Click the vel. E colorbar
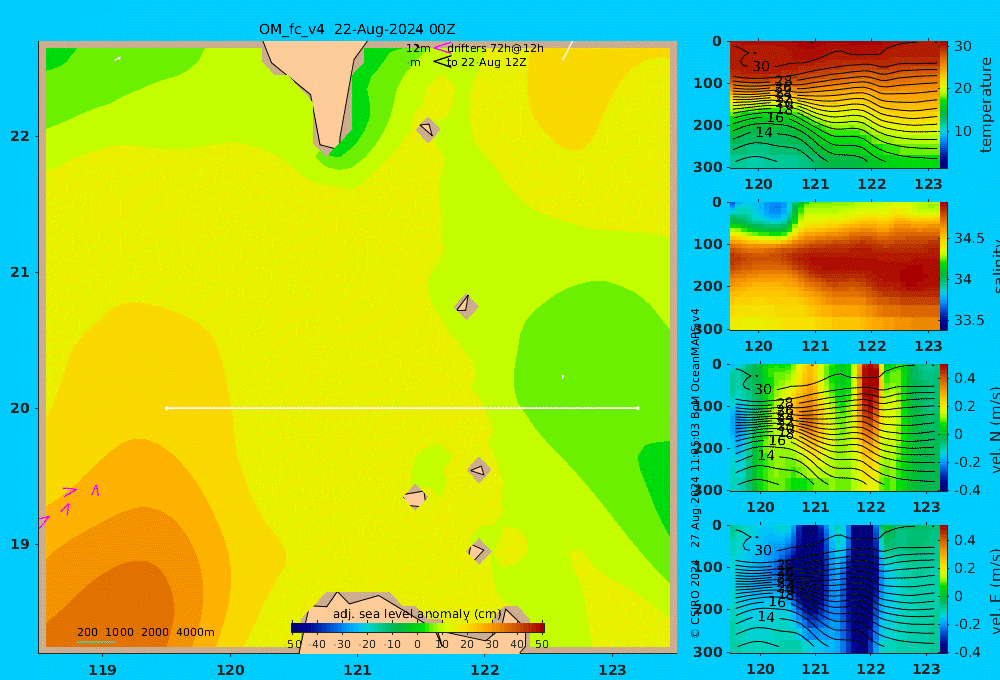Viewport: 1000px width, 680px height. (x=943, y=589)
